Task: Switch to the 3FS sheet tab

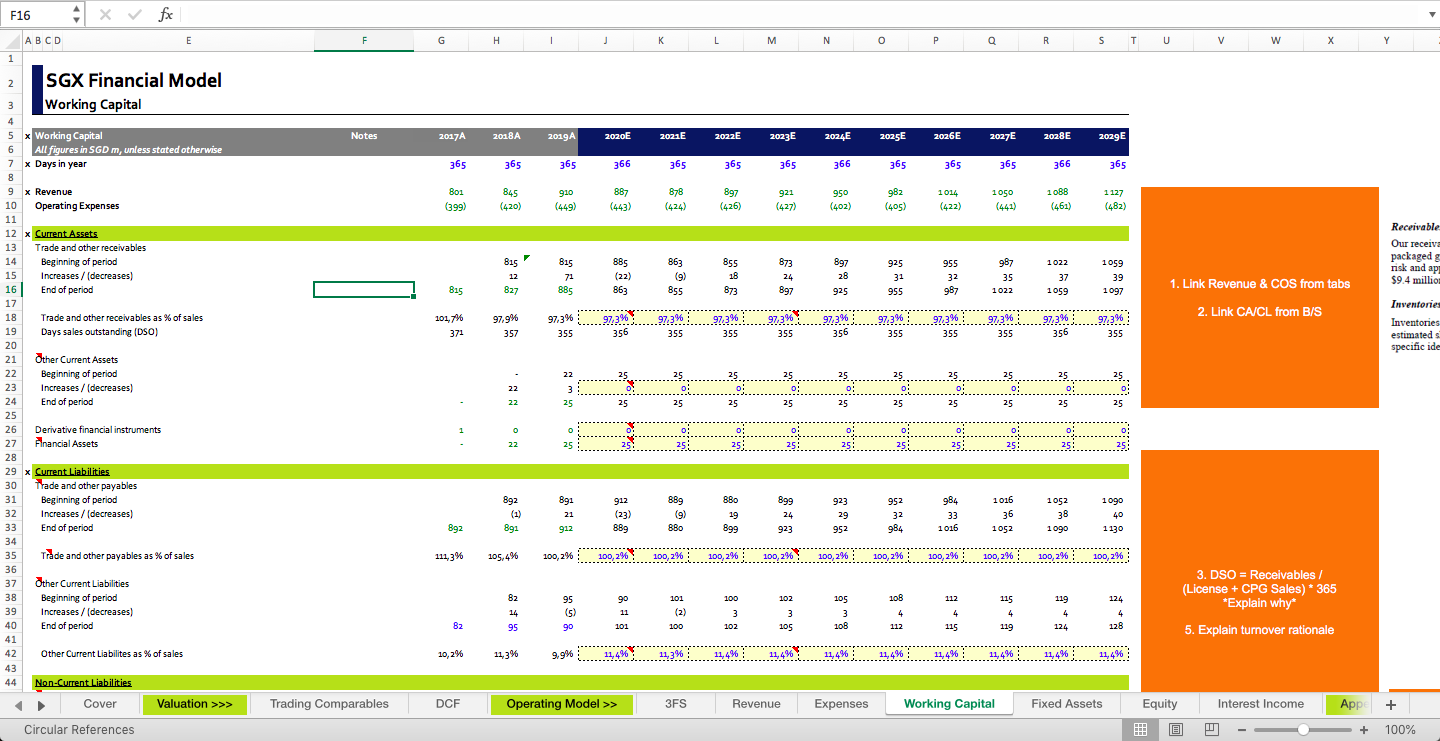Action: click(676, 704)
